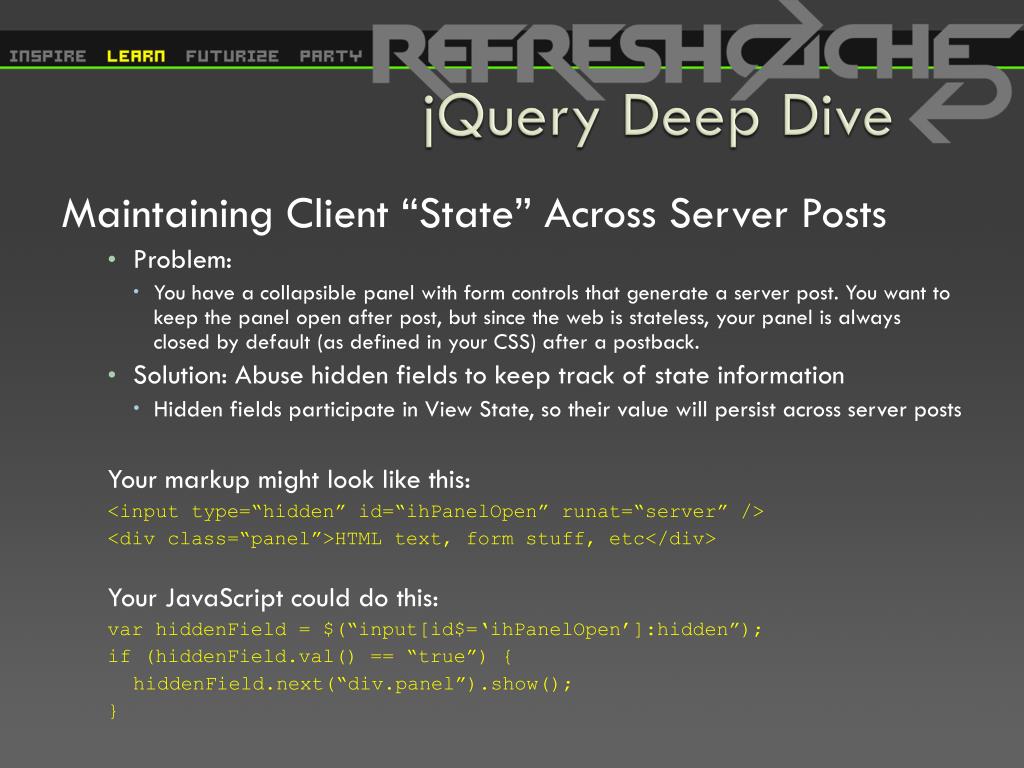Click the '<input type="hidden"' code line
This screenshot has width=1024, height=768.
coord(436,511)
